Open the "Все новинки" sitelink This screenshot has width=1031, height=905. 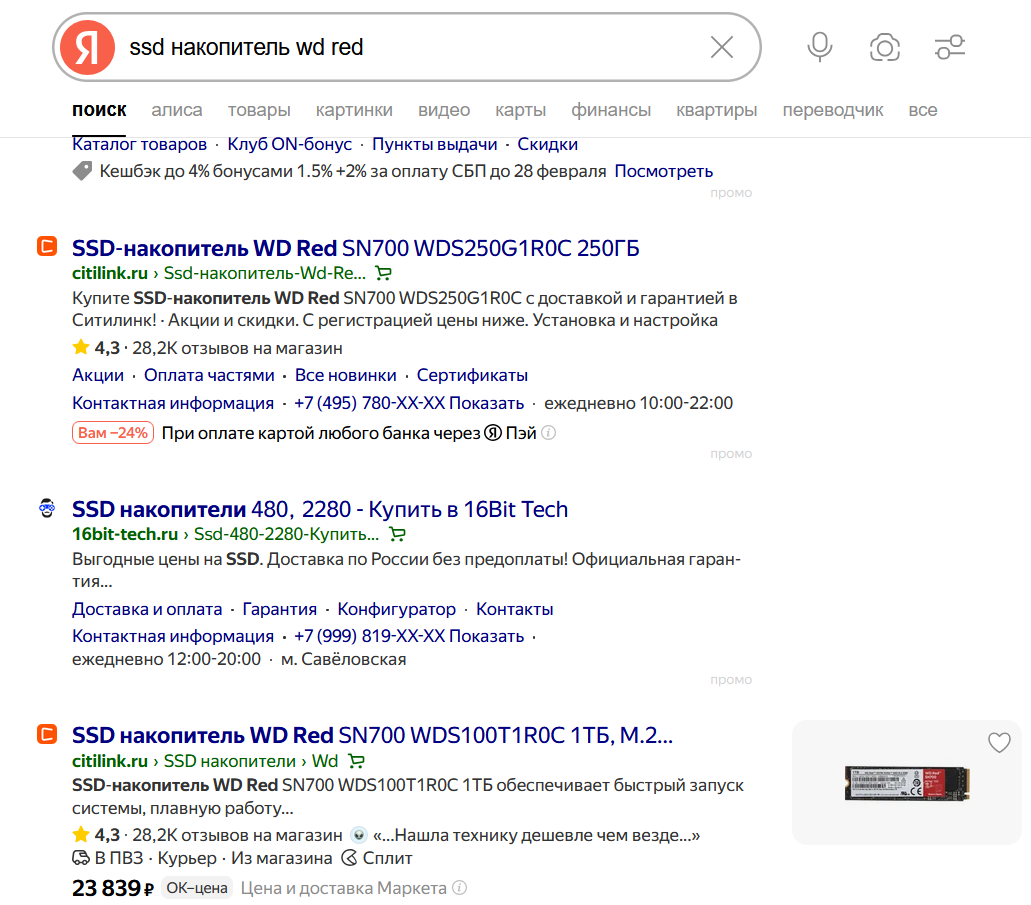(x=346, y=375)
